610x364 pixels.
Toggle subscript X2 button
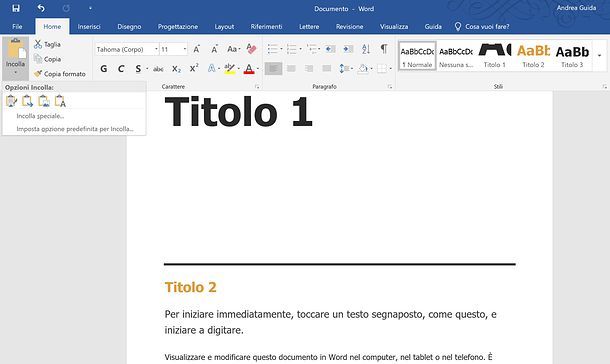(176, 69)
